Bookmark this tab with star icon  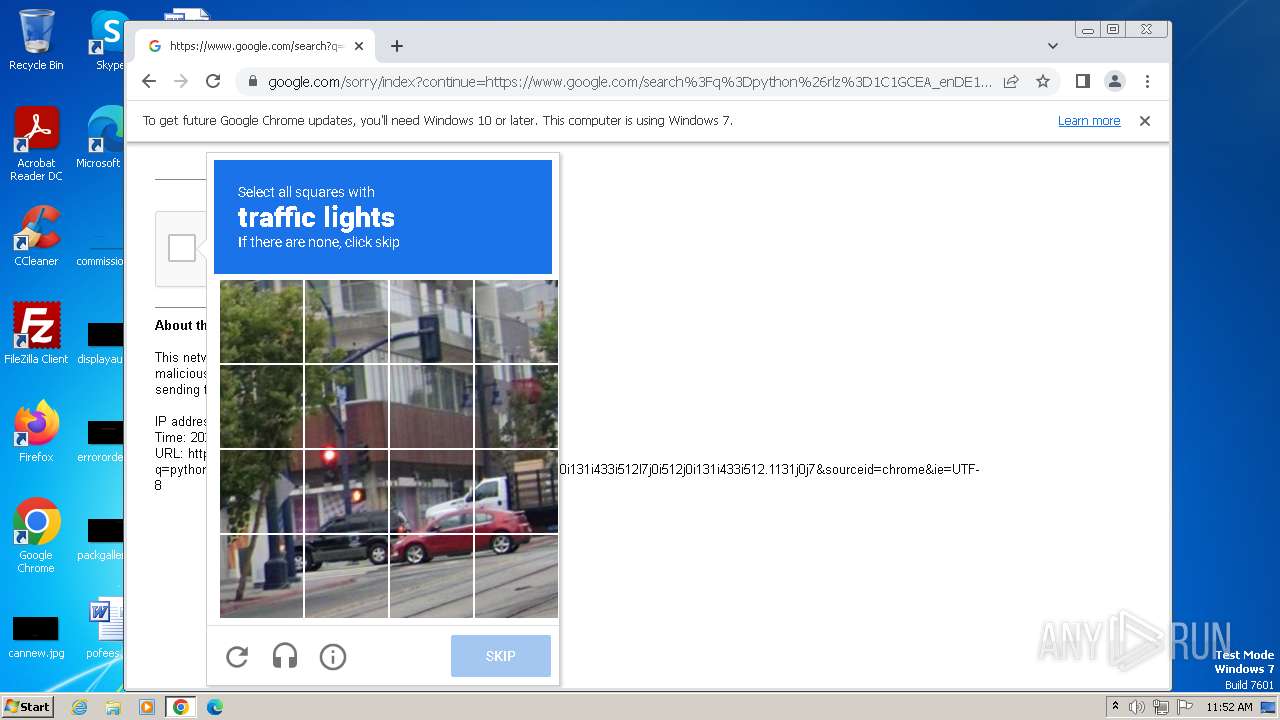click(x=1043, y=81)
